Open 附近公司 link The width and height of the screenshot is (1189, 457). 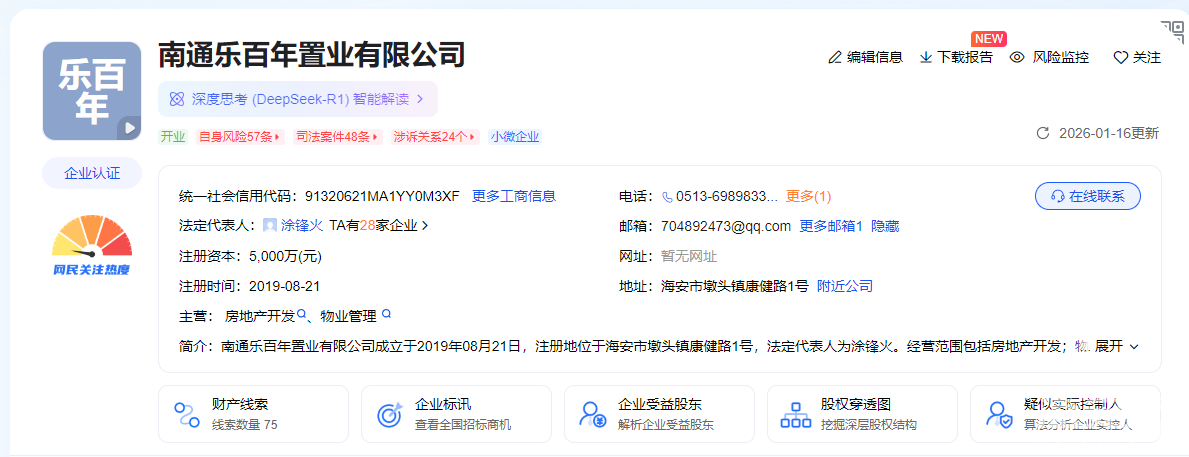tap(845, 286)
